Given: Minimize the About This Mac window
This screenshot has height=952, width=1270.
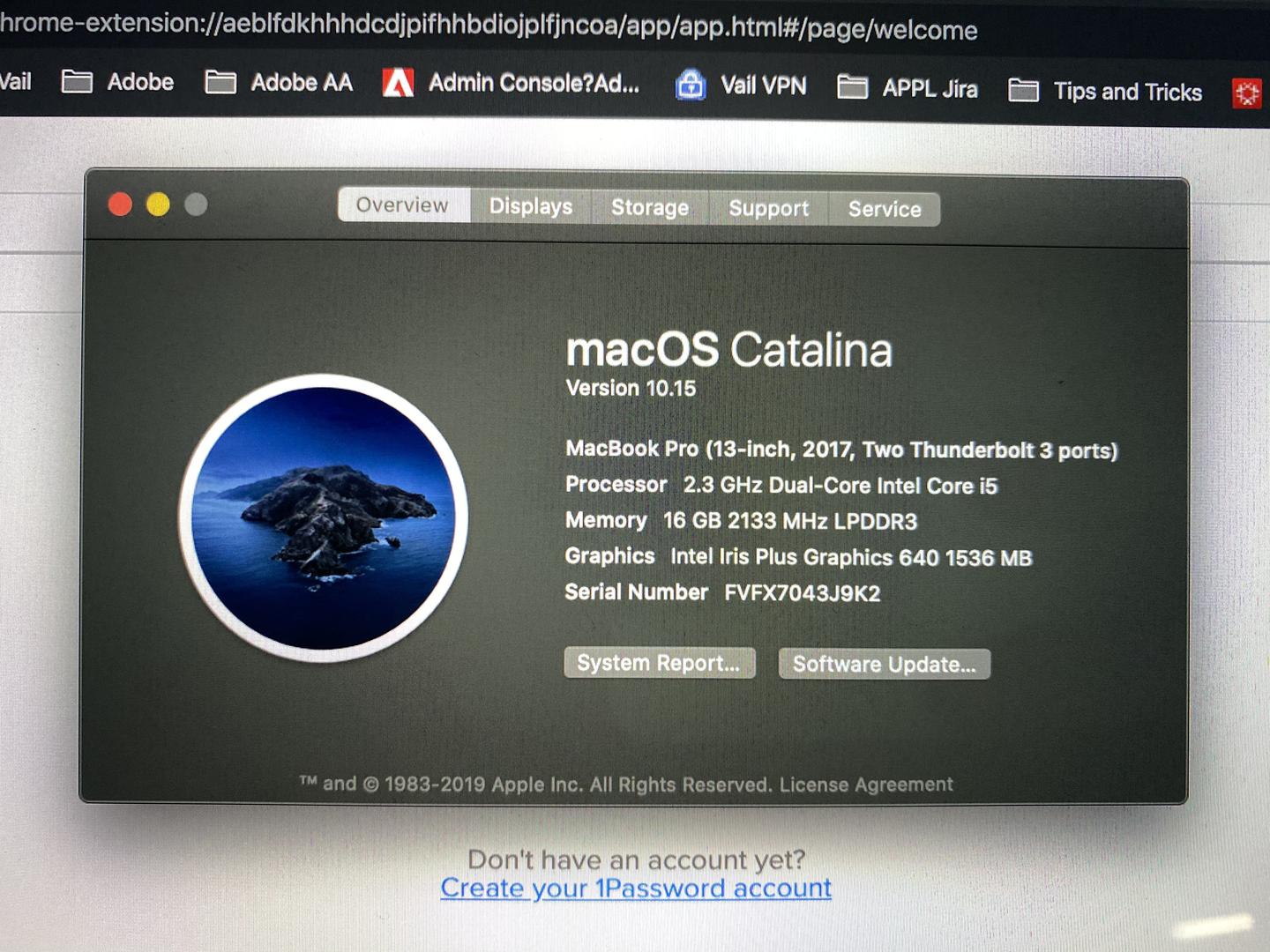Looking at the screenshot, I should point(158,205).
